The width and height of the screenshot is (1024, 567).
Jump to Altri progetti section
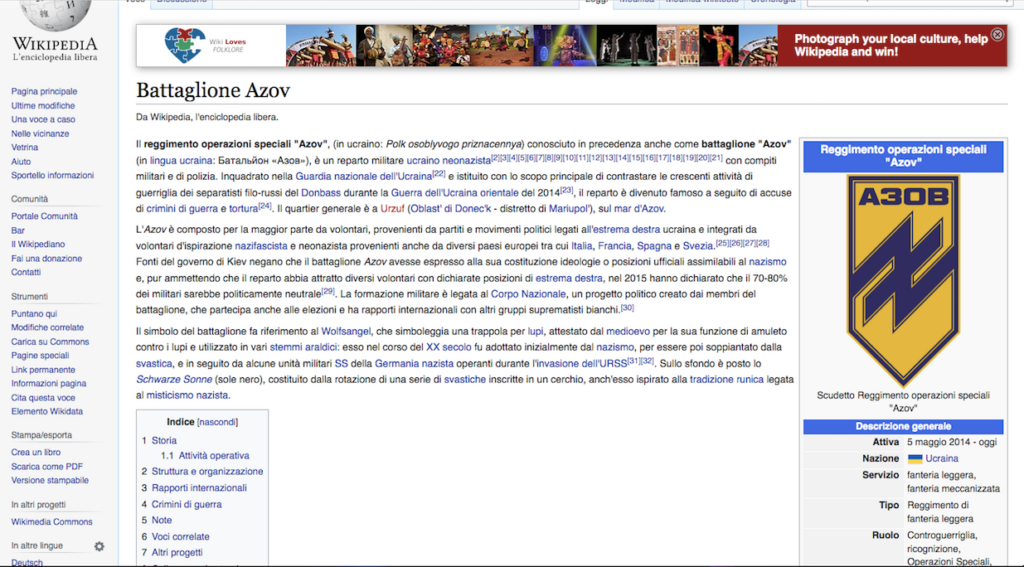point(177,553)
